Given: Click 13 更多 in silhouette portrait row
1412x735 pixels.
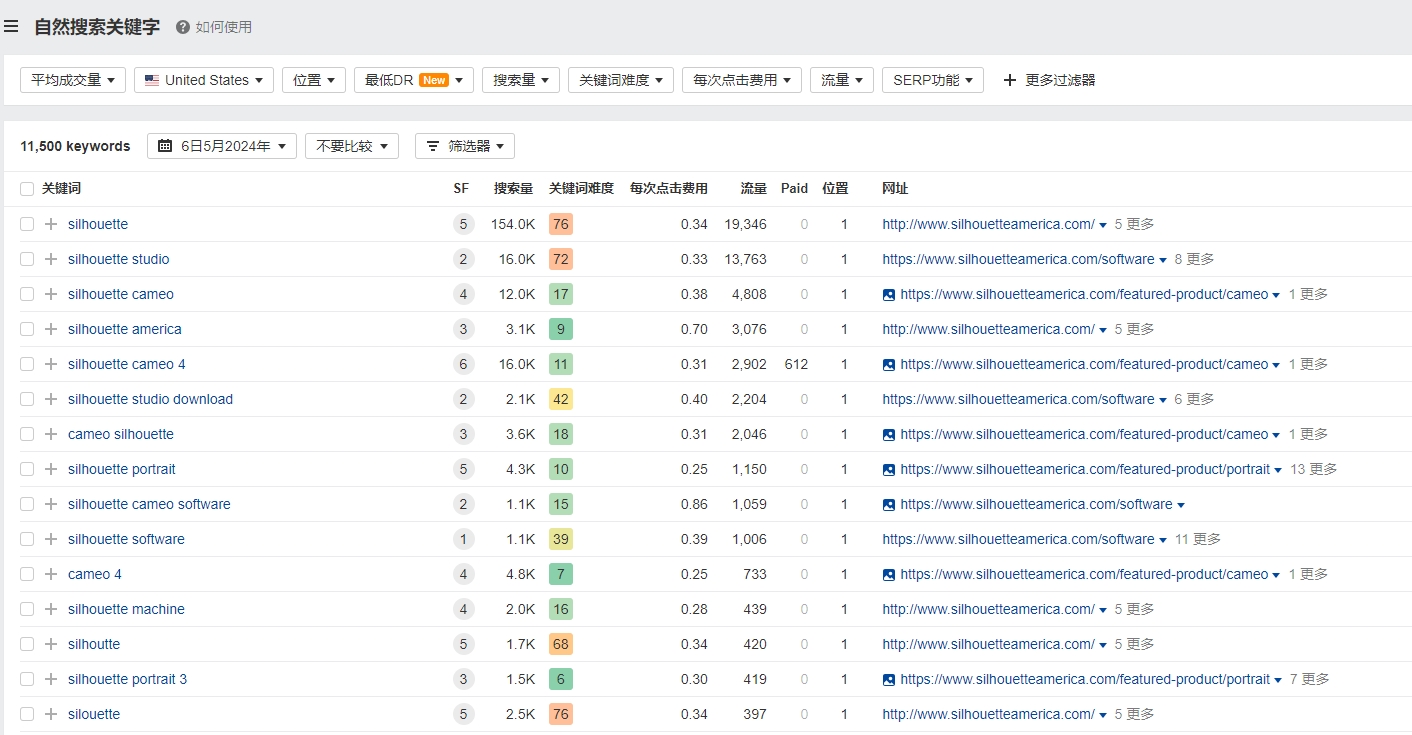Looking at the screenshot, I should pos(1313,469).
